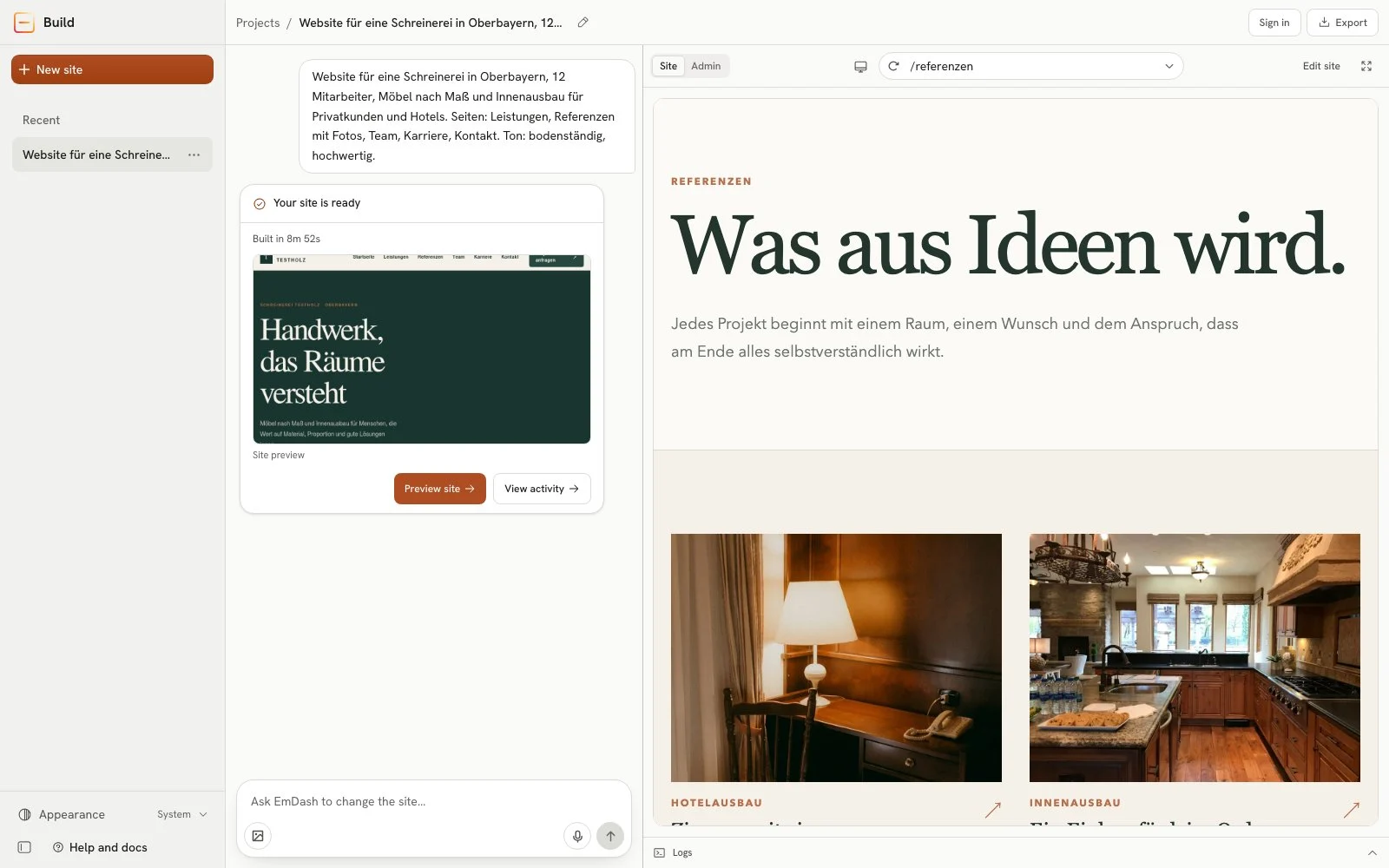Click the Sign in button
This screenshot has height=868, width=1389.
coord(1274,23)
